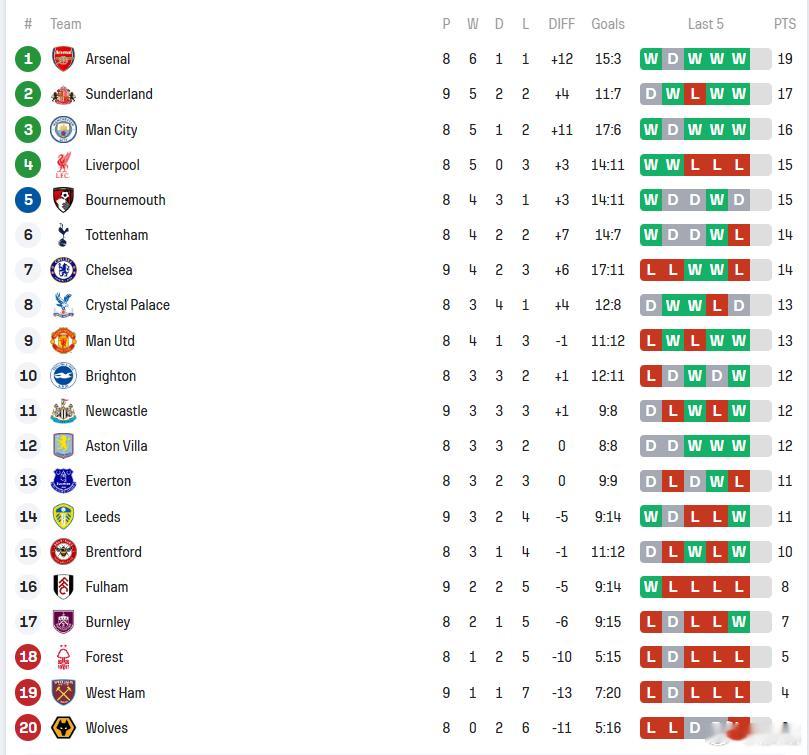The image size is (809, 755).
Task: Click the Sunderland club crest icon
Action: pyautogui.click(x=63, y=94)
